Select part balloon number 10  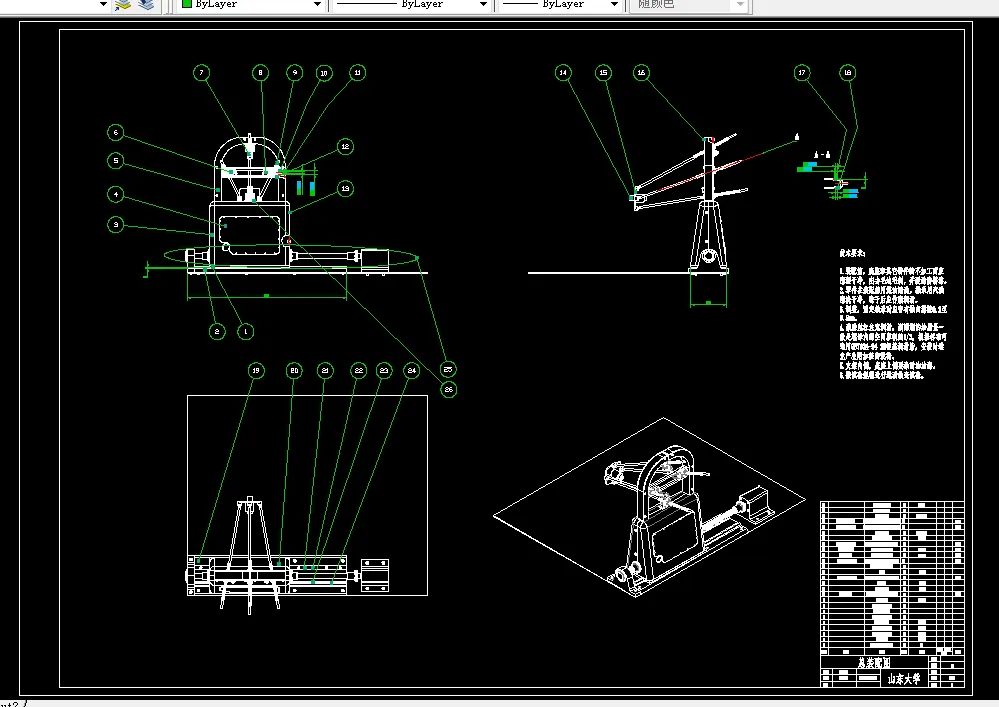pos(324,73)
